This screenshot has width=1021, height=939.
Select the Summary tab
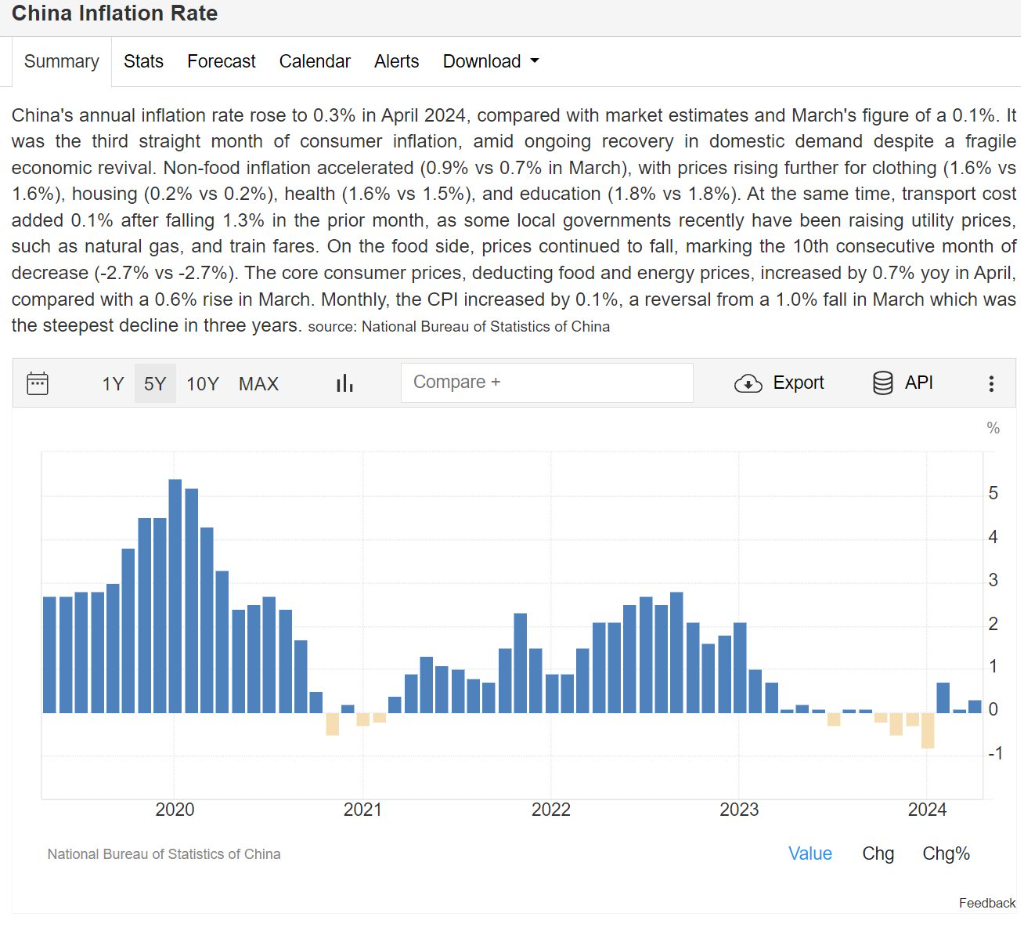[61, 61]
